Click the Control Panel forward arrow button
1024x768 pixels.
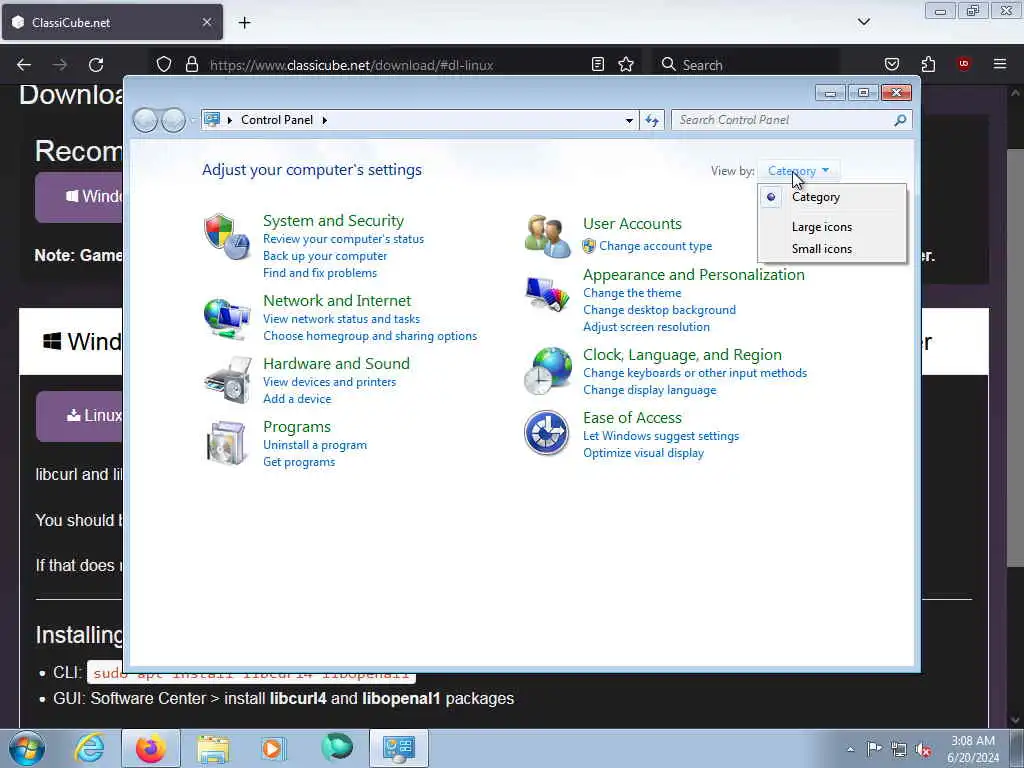[x=174, y=120]
